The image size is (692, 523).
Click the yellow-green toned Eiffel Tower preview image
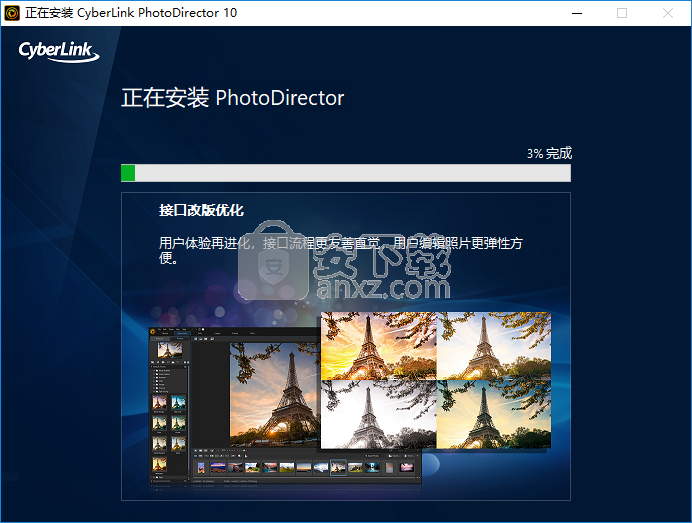[494, 414]
